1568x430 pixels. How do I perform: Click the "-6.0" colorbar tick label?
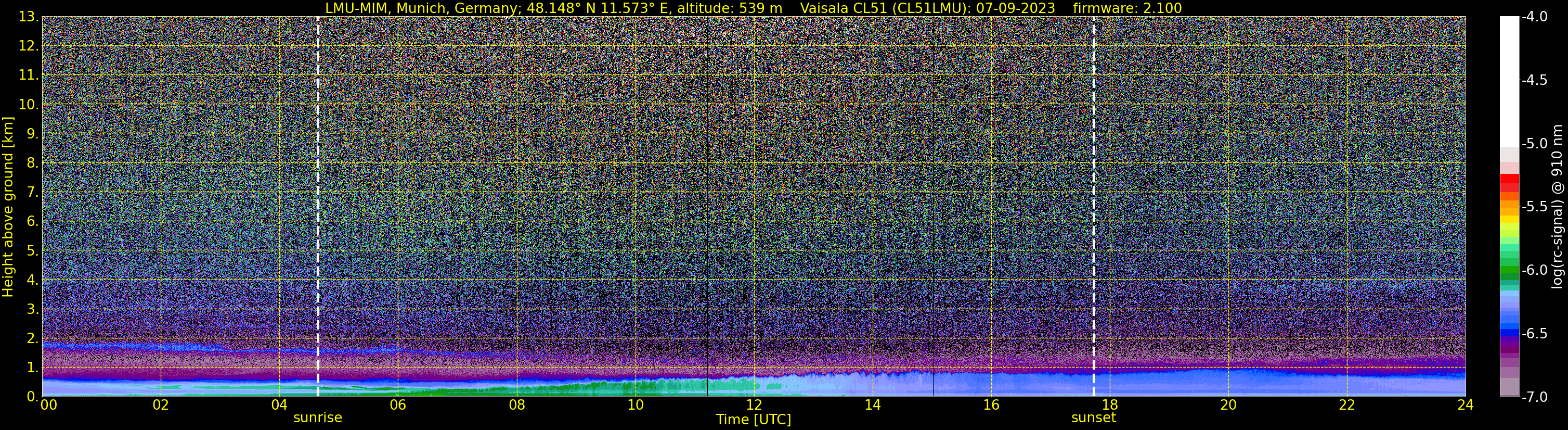(1534, 270)
